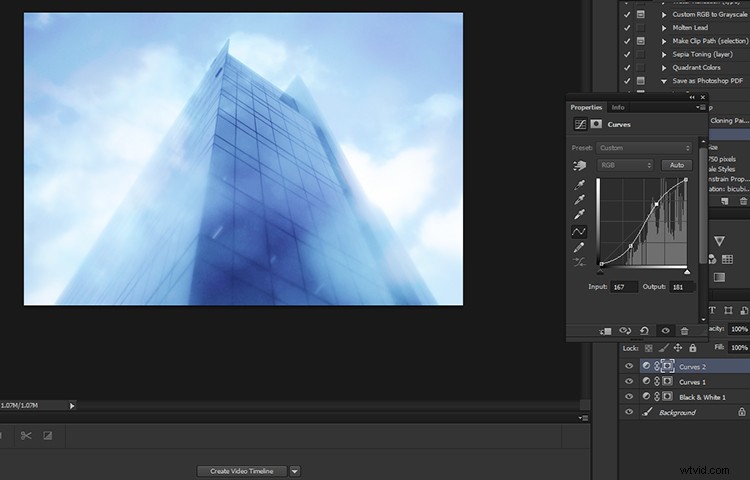Expand Sepia Toning (layer) action
The width and height of the screenshot is (750, 480).
(x=664, y=55)
